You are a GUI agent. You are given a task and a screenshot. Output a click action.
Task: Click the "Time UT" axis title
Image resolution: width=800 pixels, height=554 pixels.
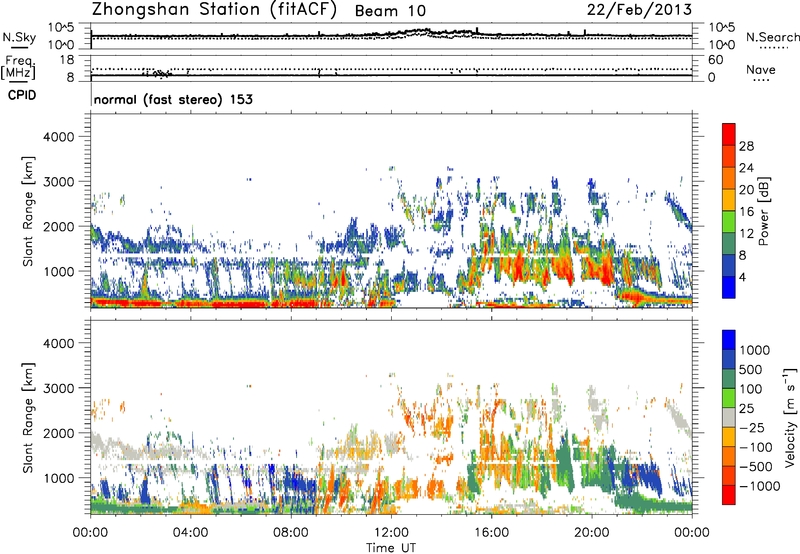tap(391, 548)
